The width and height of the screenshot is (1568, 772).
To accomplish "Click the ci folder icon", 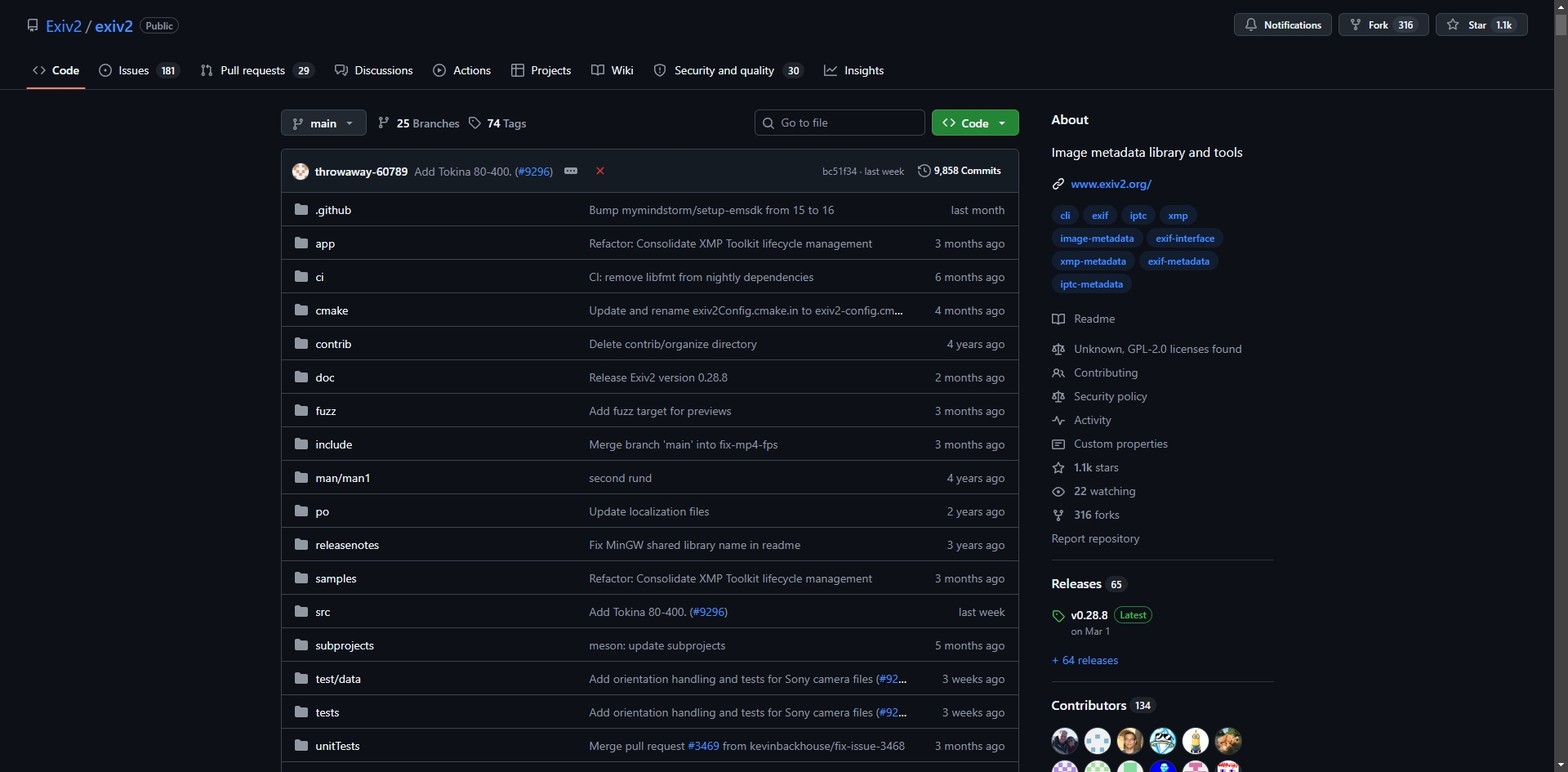I will pyautogui.click(x=301, y=276).
